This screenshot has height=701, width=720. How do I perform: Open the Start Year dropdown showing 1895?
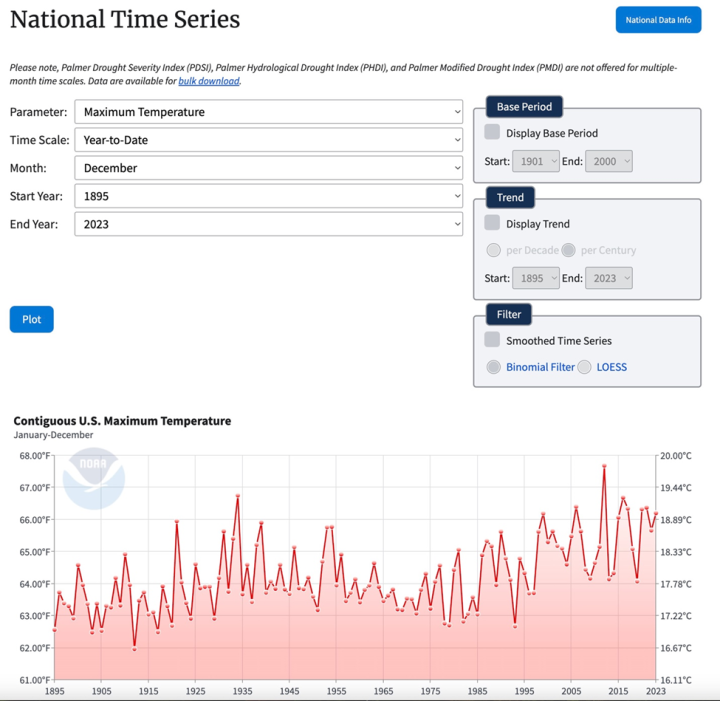tap(269, 196)
